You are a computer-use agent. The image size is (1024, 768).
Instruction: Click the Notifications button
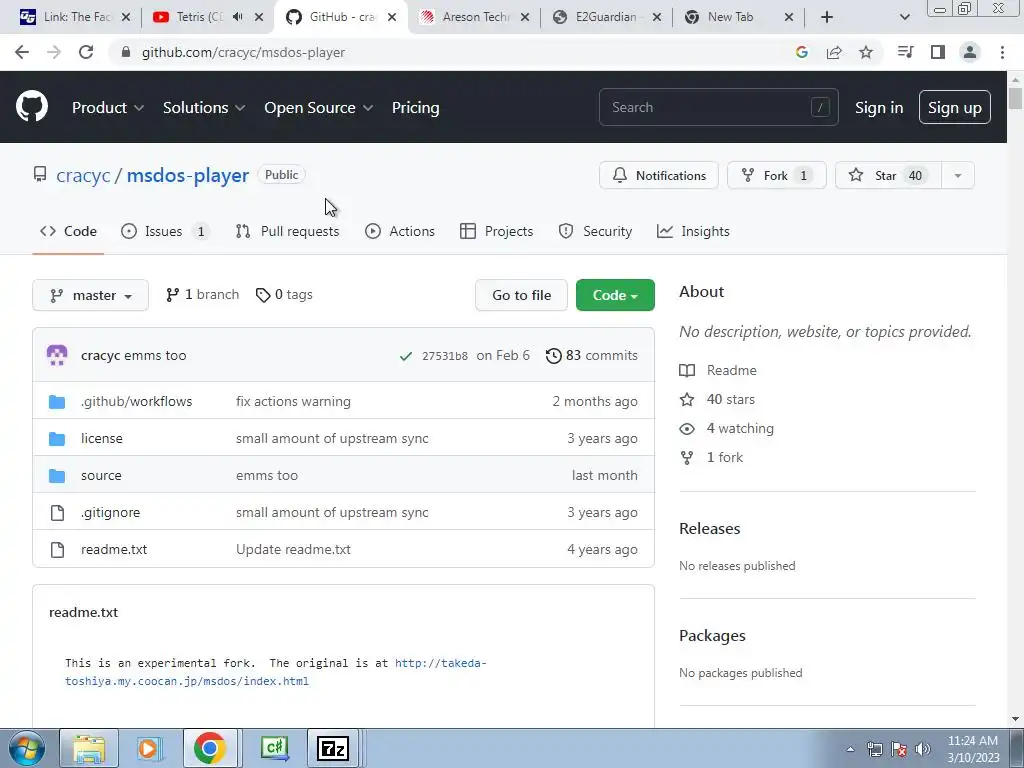pos(658,176)
